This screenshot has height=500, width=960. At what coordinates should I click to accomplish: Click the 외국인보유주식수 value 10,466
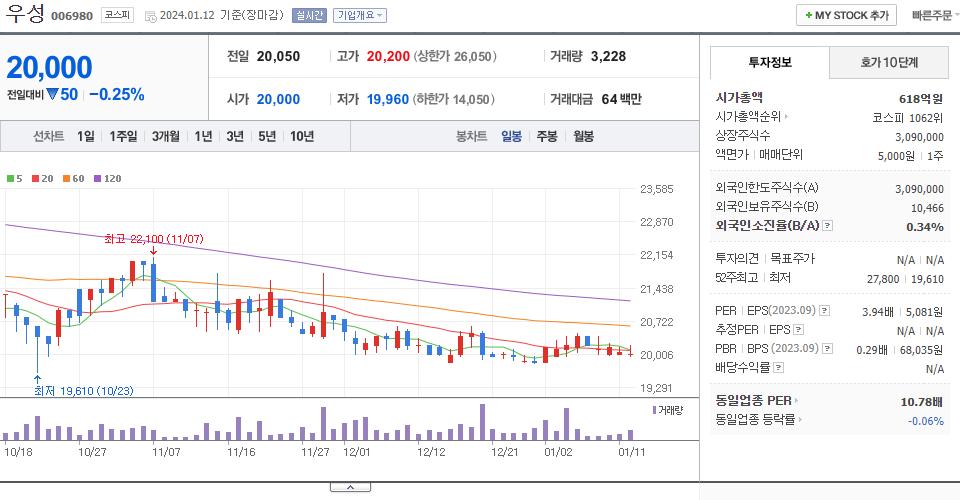click(x=927, y=208)
